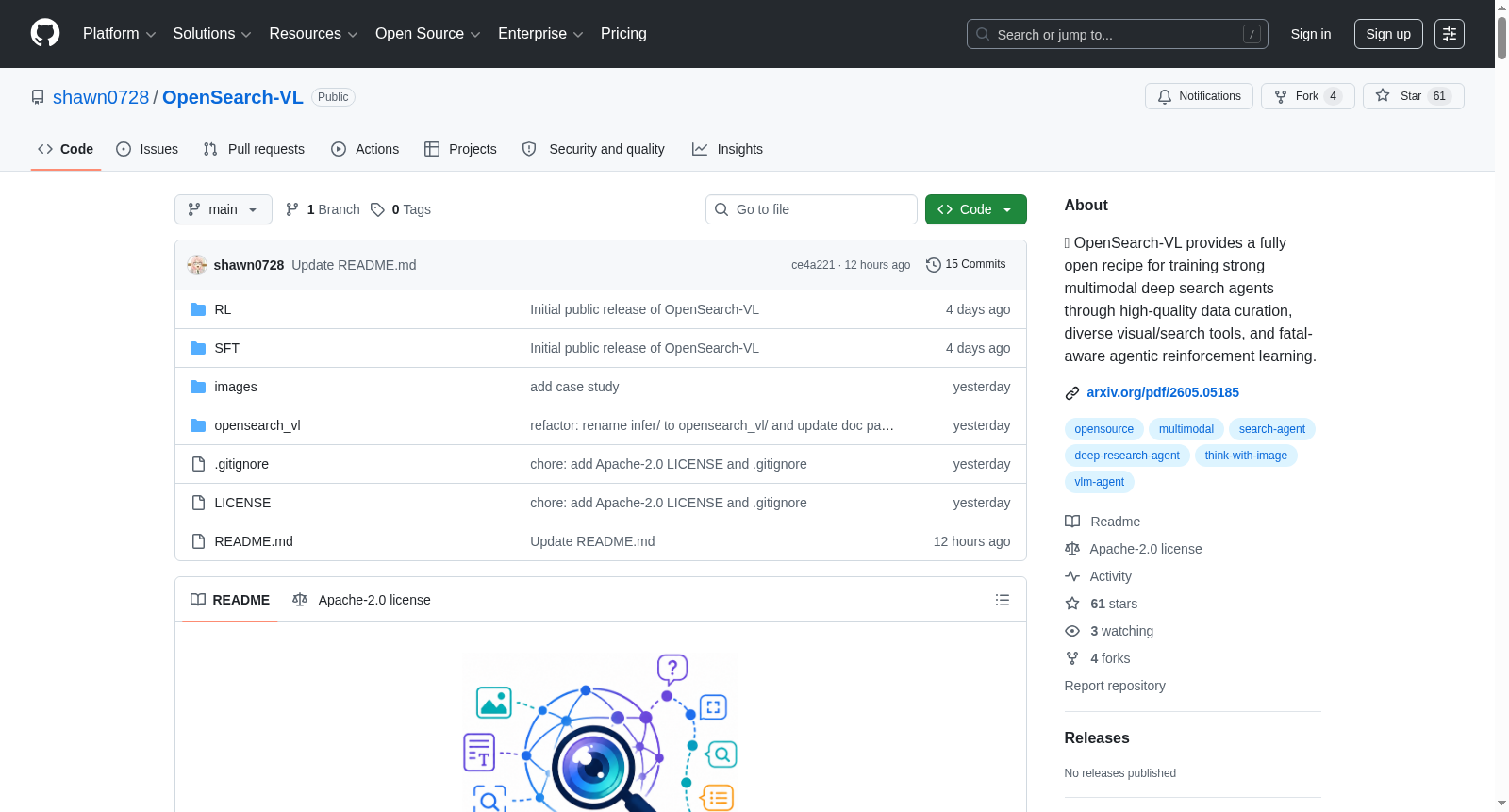Viewport: 1509px width, 812px height.
Task: Click the Fork icon
Action: pos(1281,96)
